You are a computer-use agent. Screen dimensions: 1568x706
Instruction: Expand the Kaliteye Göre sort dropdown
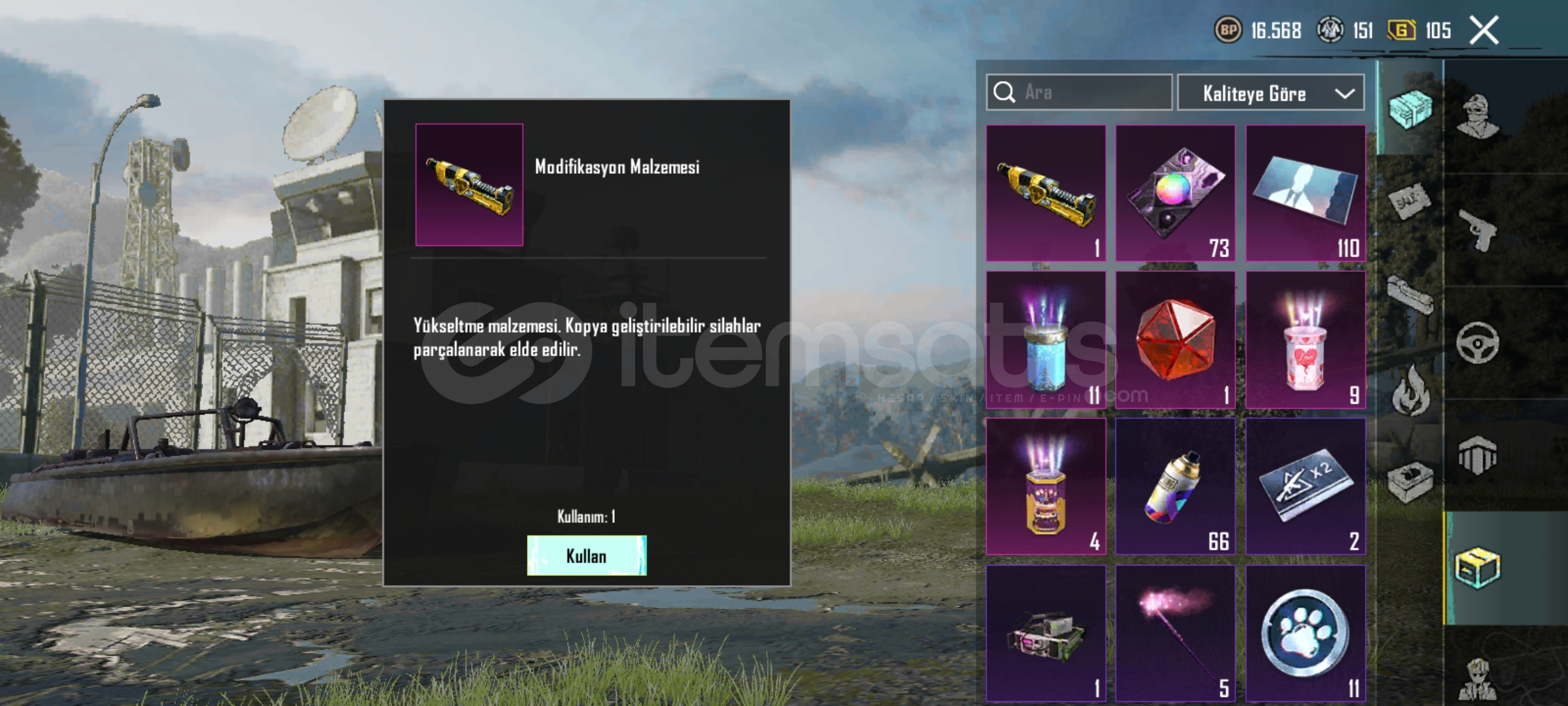click(1271, 93)
